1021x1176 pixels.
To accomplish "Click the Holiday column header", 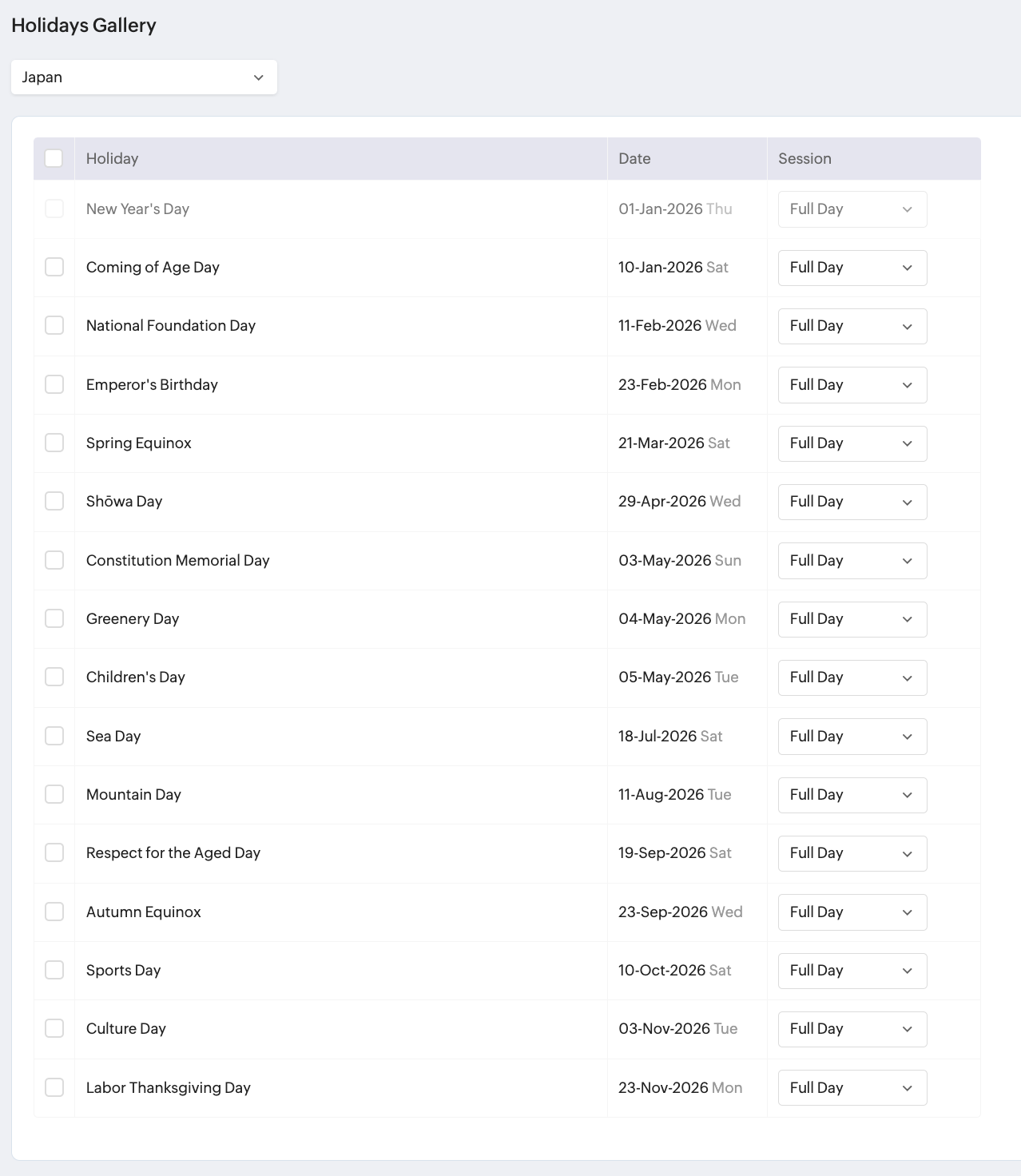I will point(112,158).
